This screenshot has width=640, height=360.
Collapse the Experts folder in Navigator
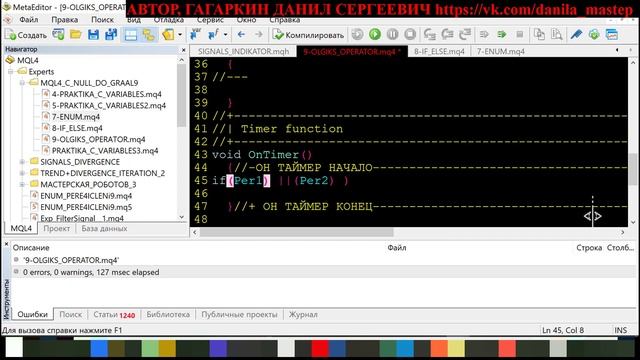(x=11, y=71)
